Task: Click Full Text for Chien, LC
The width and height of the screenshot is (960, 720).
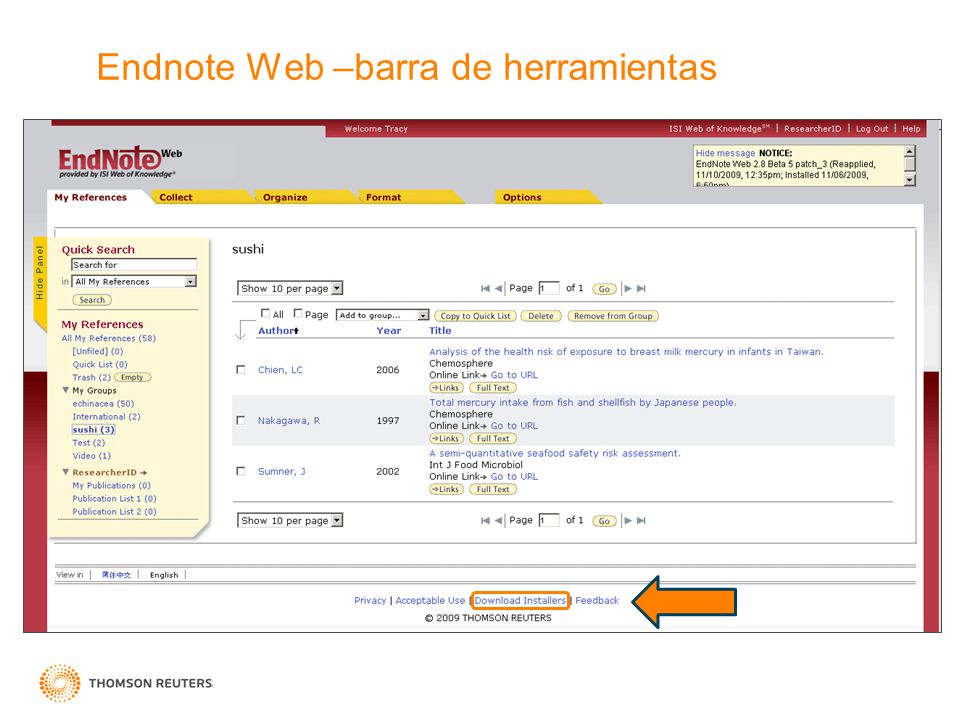Action: [x=493, y=388]
